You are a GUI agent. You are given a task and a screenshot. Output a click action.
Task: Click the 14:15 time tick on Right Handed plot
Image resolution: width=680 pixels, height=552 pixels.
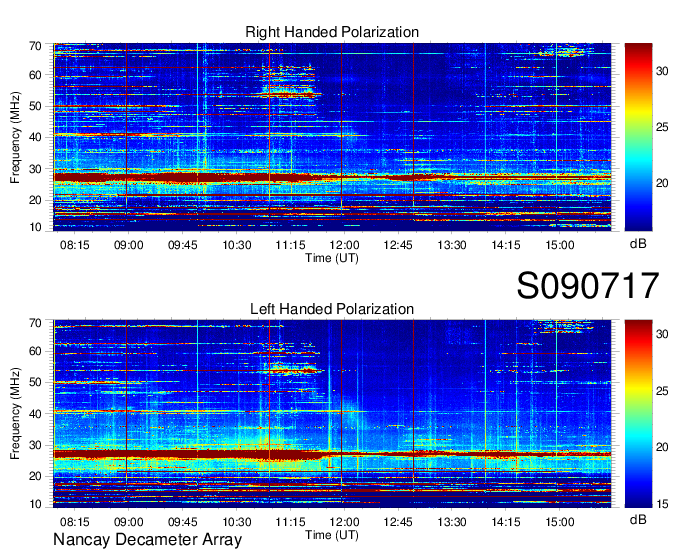pos(506,245)
